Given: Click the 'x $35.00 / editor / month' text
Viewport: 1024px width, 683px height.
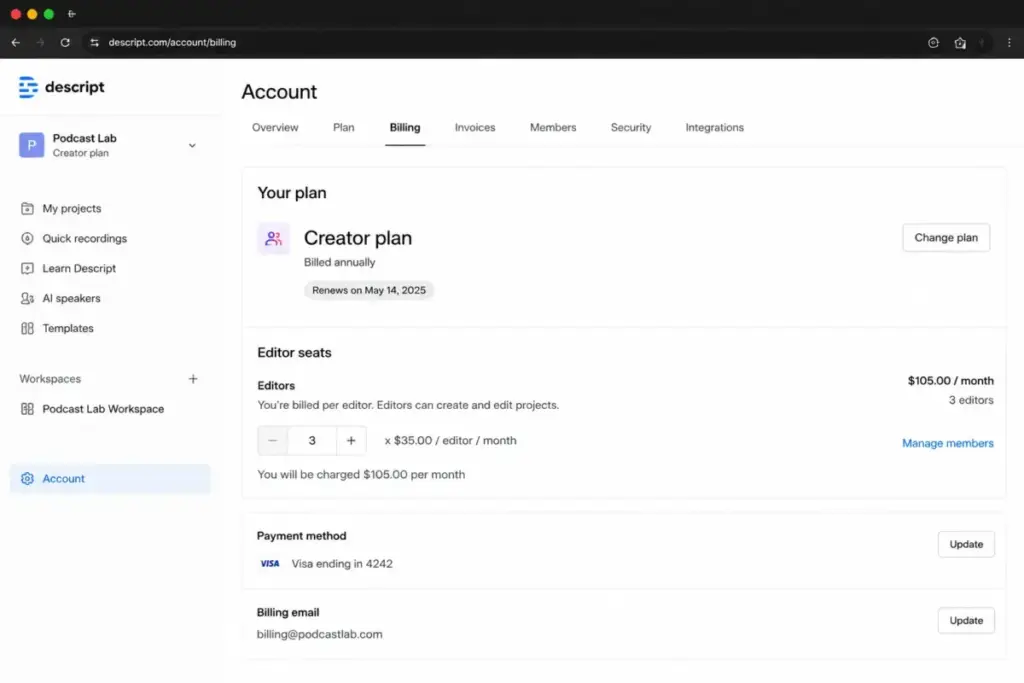Looking at the screenshot, I should coord(450,441).
